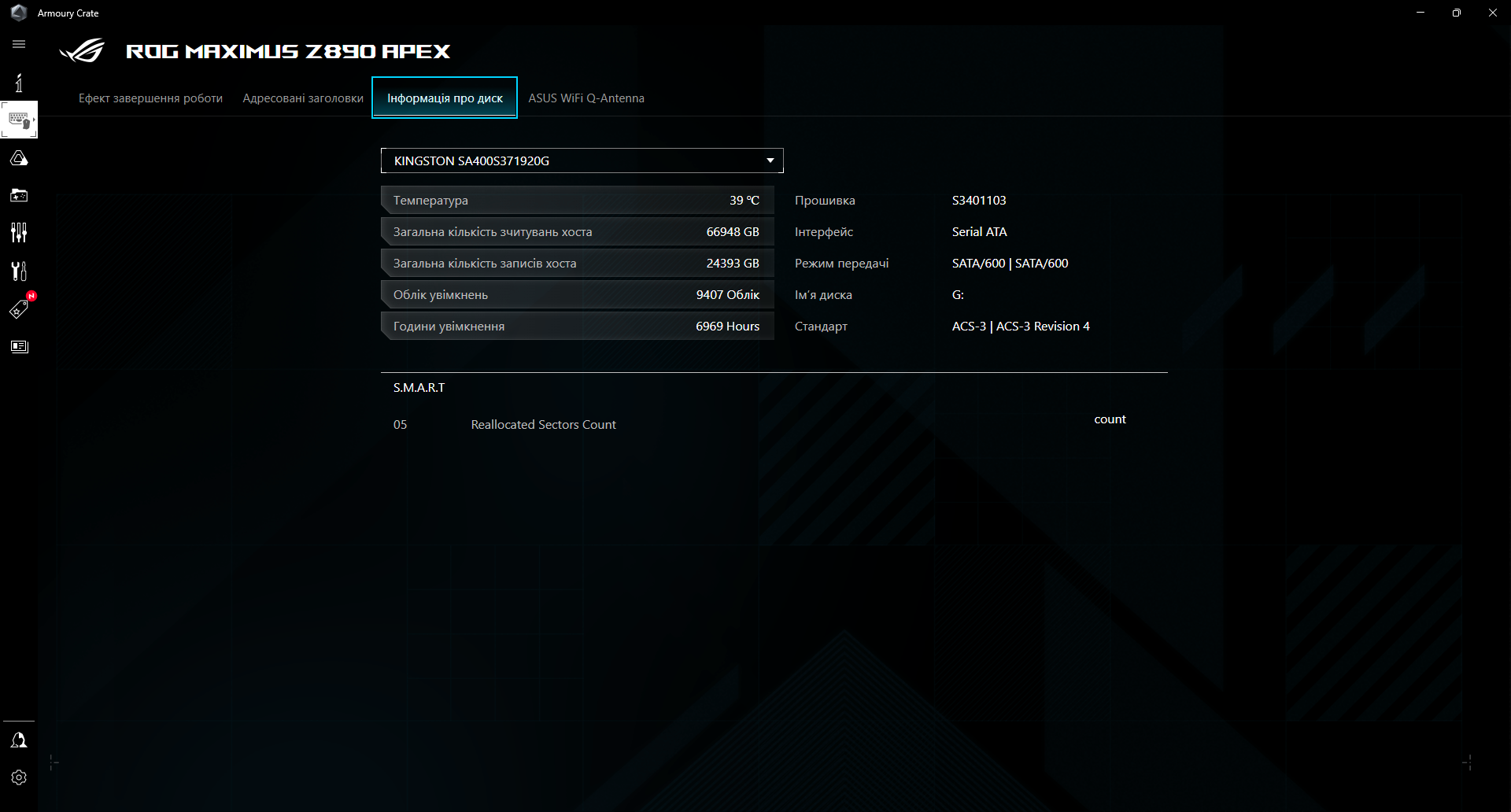Open the ASUS WiFi Q-Antenna tab
Viewport: 1511px width, 812px height.
coord(586,98)
